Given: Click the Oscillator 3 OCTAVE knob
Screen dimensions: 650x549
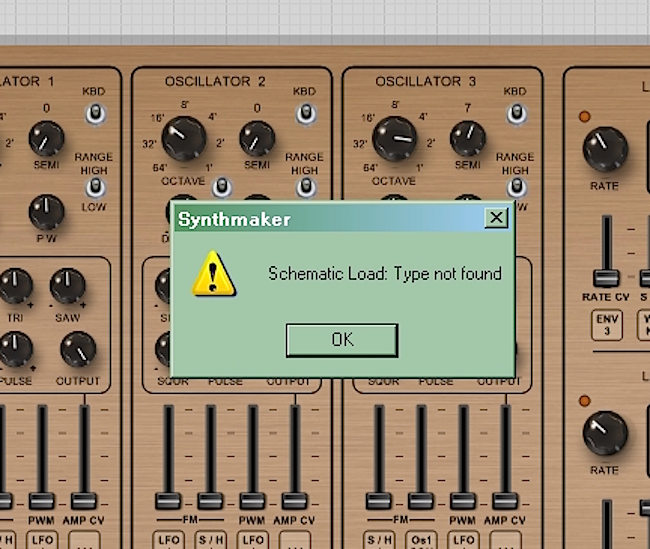Looking at the screenshot, I should pyautogui.click(x=395, y=139).
